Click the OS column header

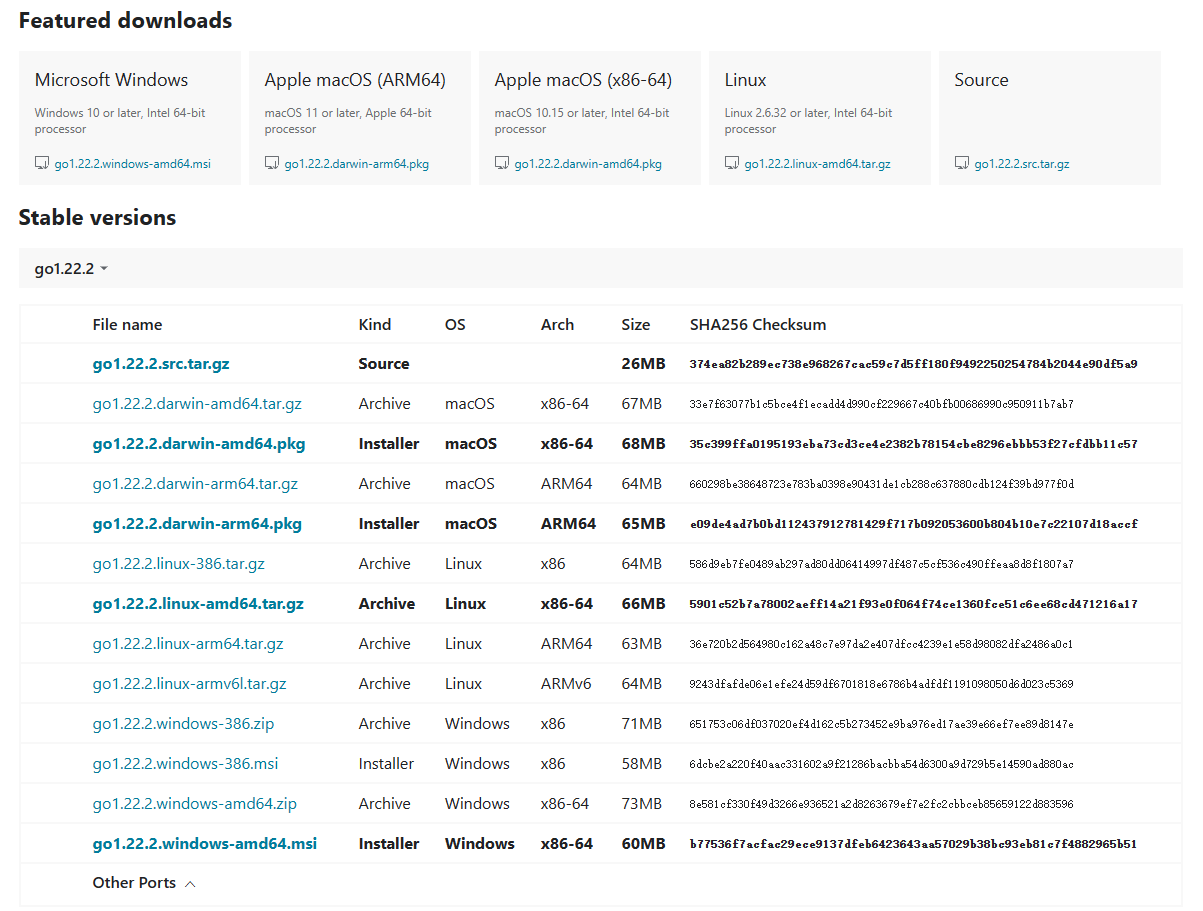pyautogui.click(x=455, y=325)
